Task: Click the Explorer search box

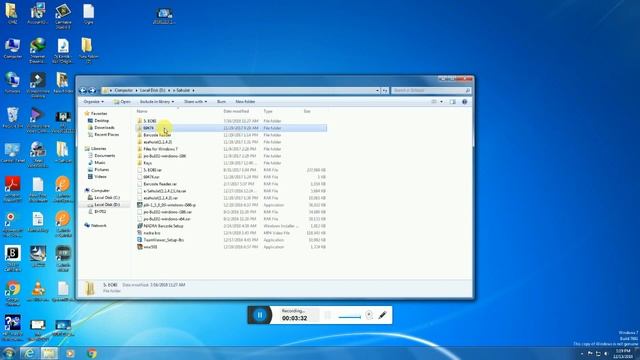Action: pos(431,90)
